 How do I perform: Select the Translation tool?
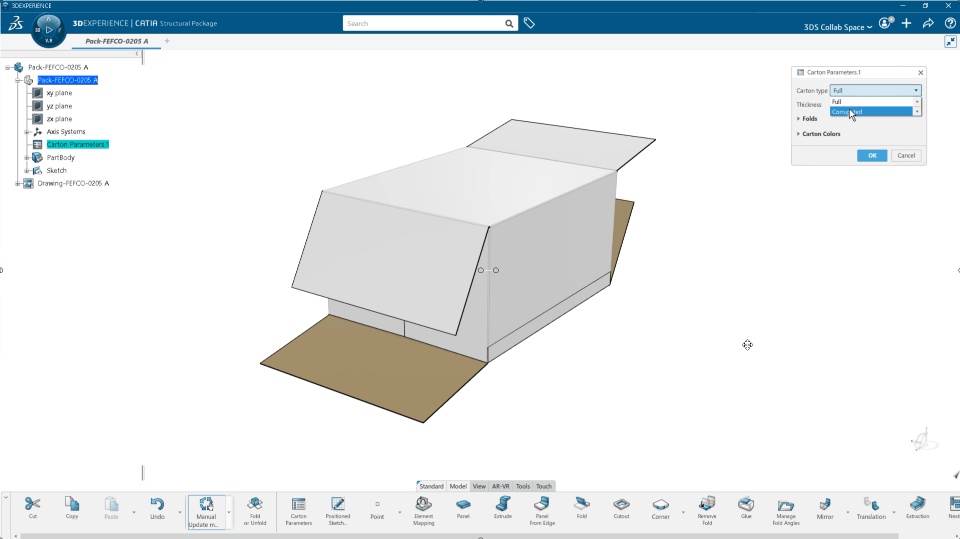[x=871, y=508]
